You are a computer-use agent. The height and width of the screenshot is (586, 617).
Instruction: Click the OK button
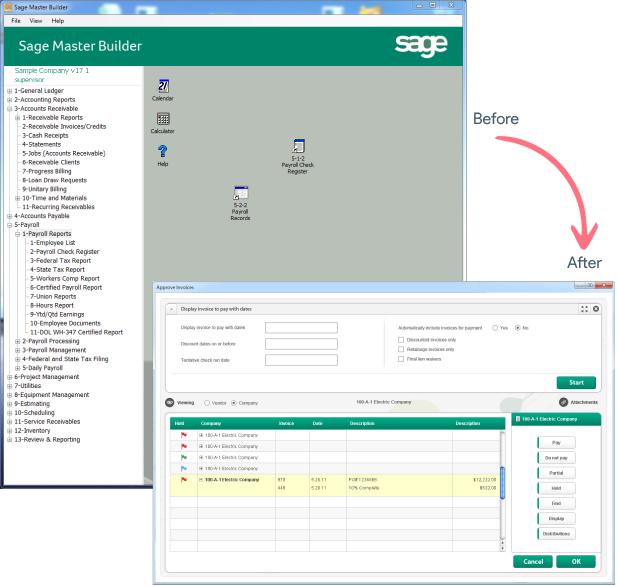click(576, 562)
